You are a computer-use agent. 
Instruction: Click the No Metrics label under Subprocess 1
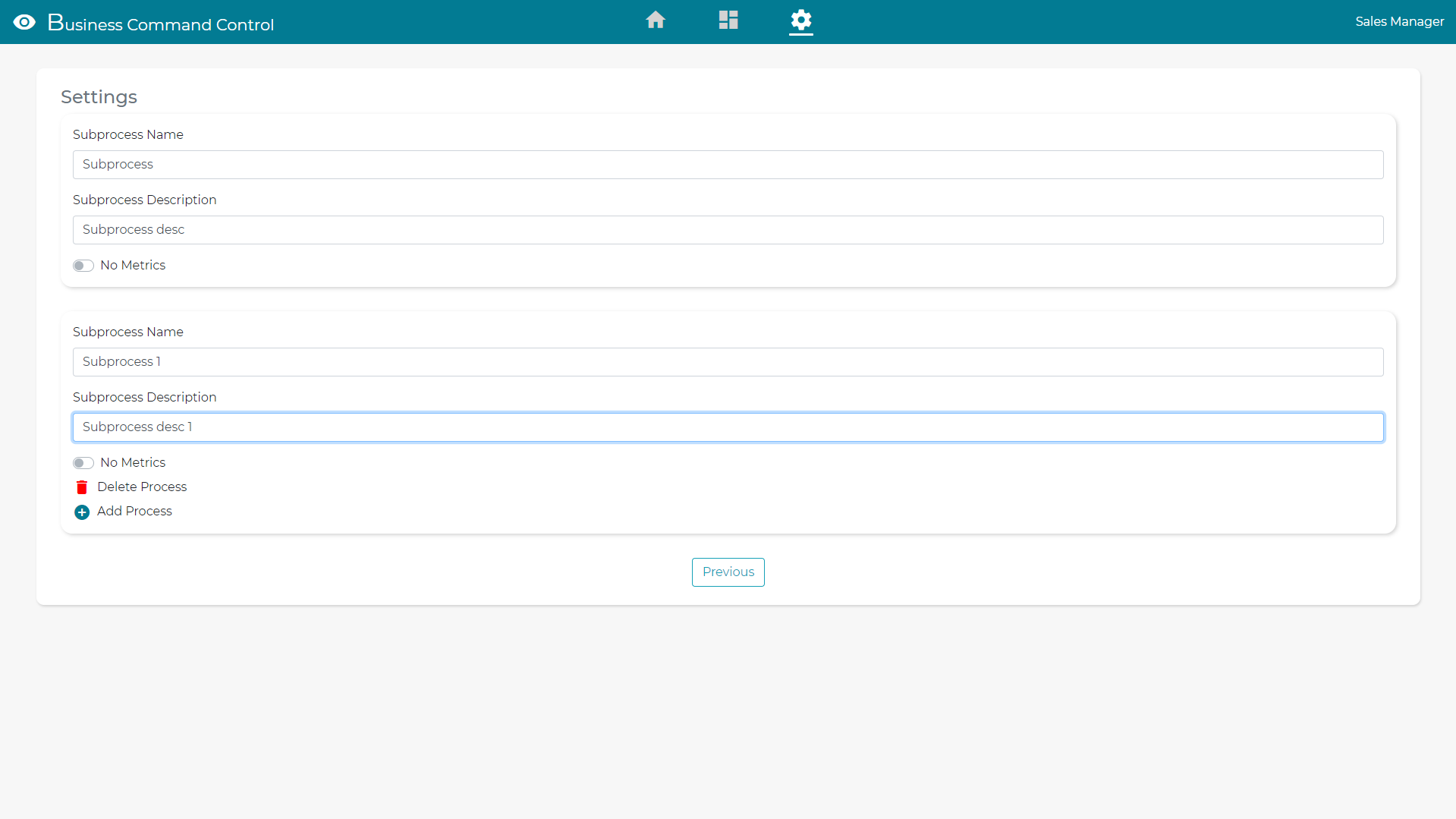pos(133,463)
